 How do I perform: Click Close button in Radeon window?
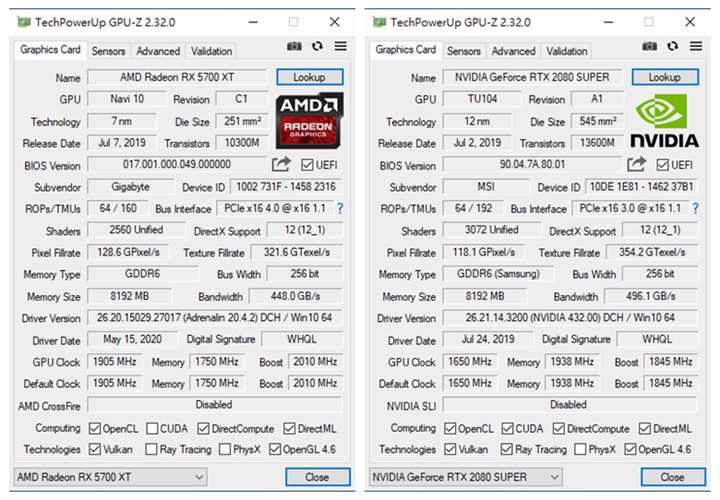point(318,477)
